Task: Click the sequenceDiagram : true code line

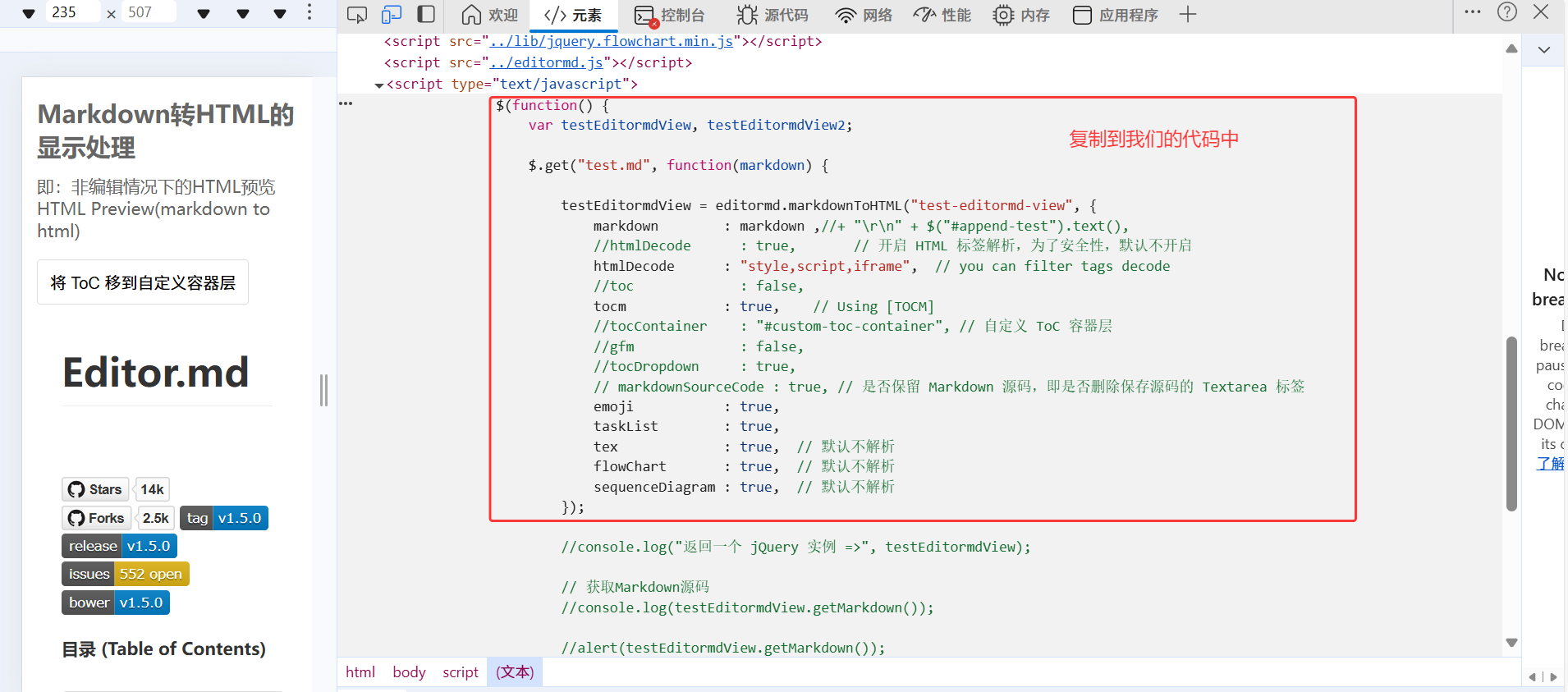Action: [x=744, y=487]
